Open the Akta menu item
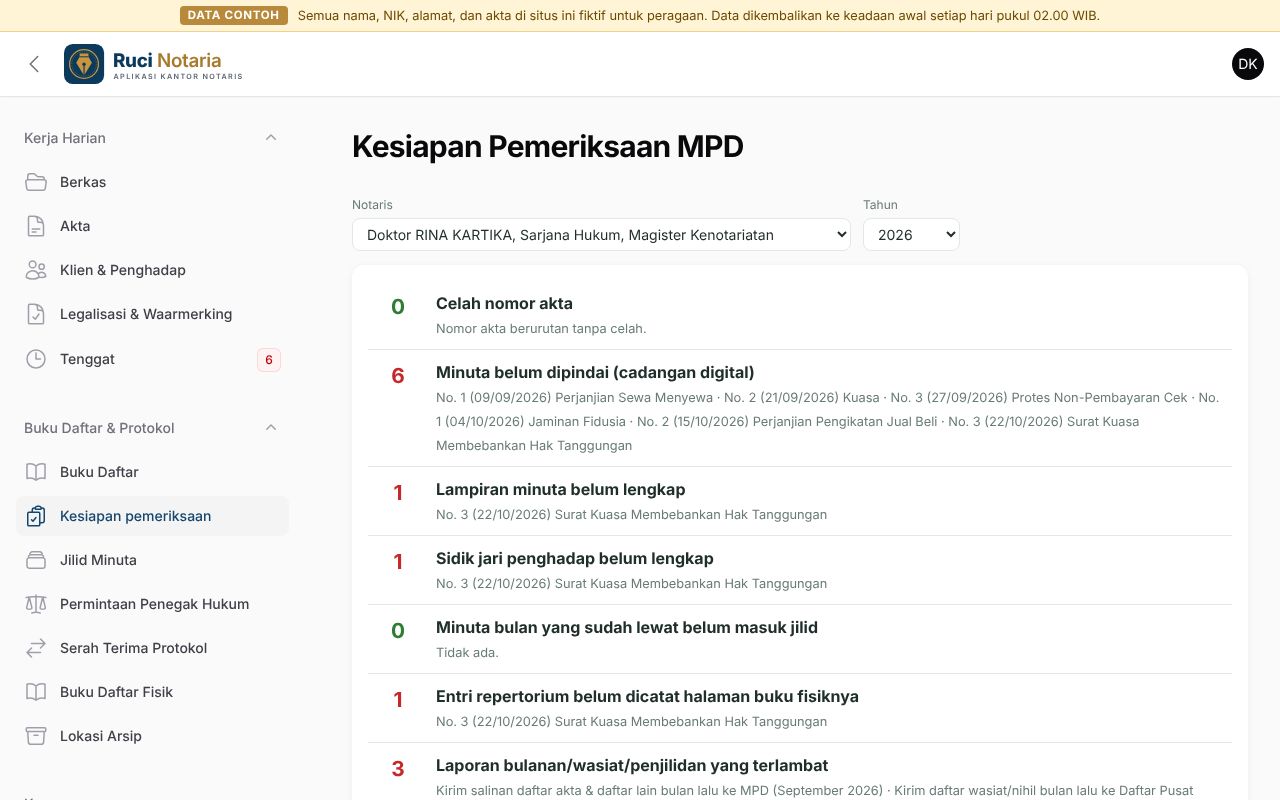Viewport: 1280px width, 800px height. point(152,226)
